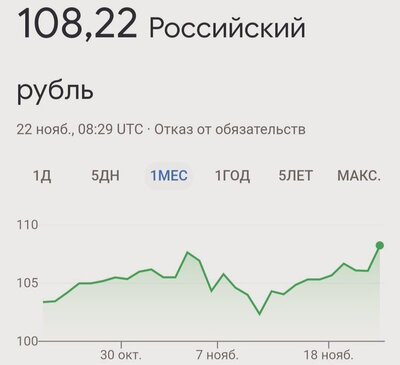Open the 1ГОД range tab
The width and height of the screenshot is (400, 365).
tap(232, 175)
